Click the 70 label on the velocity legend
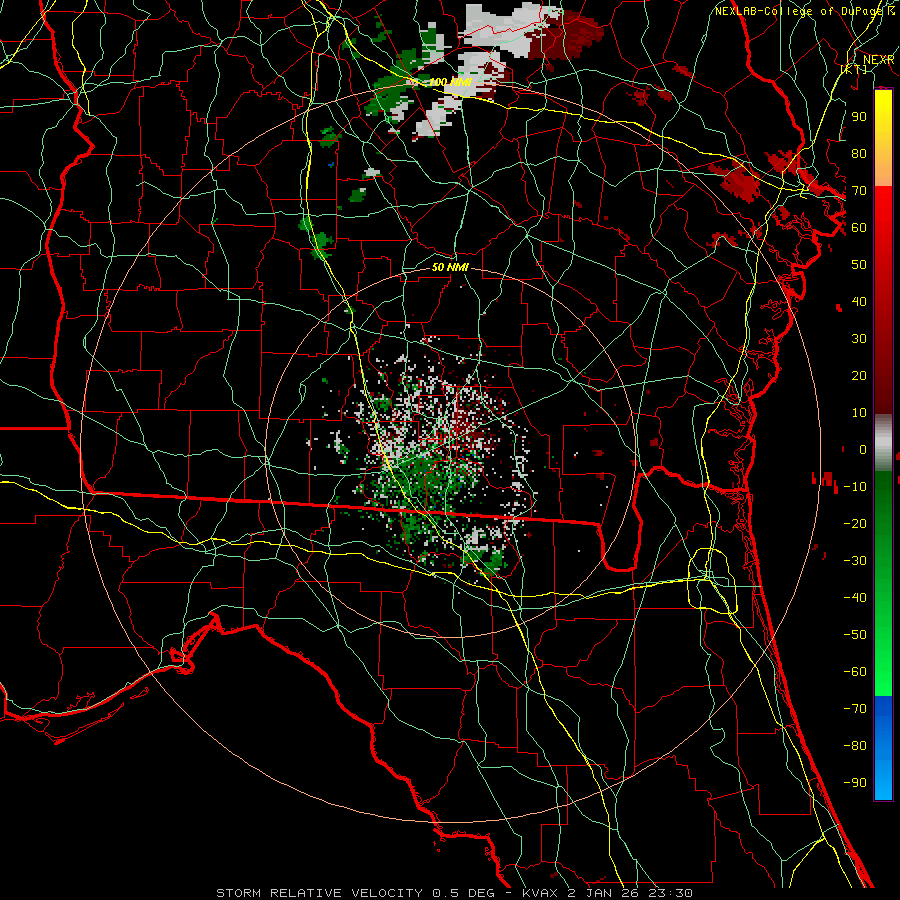 click(859, 191)
